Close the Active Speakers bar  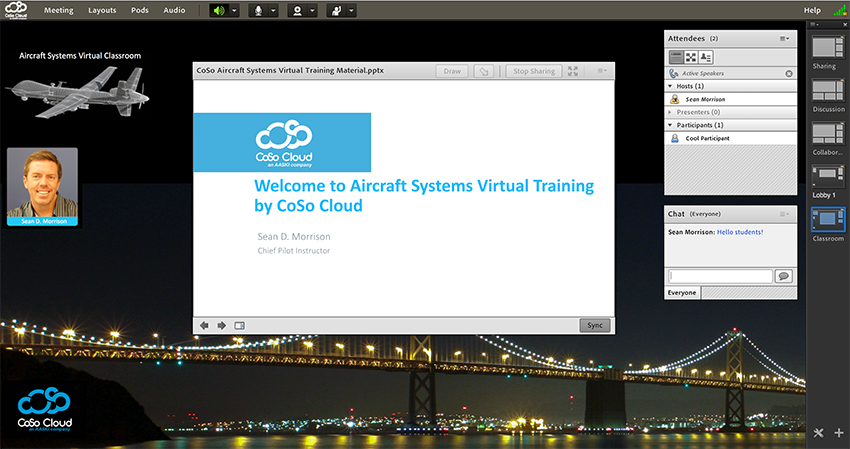coord(789,74)
